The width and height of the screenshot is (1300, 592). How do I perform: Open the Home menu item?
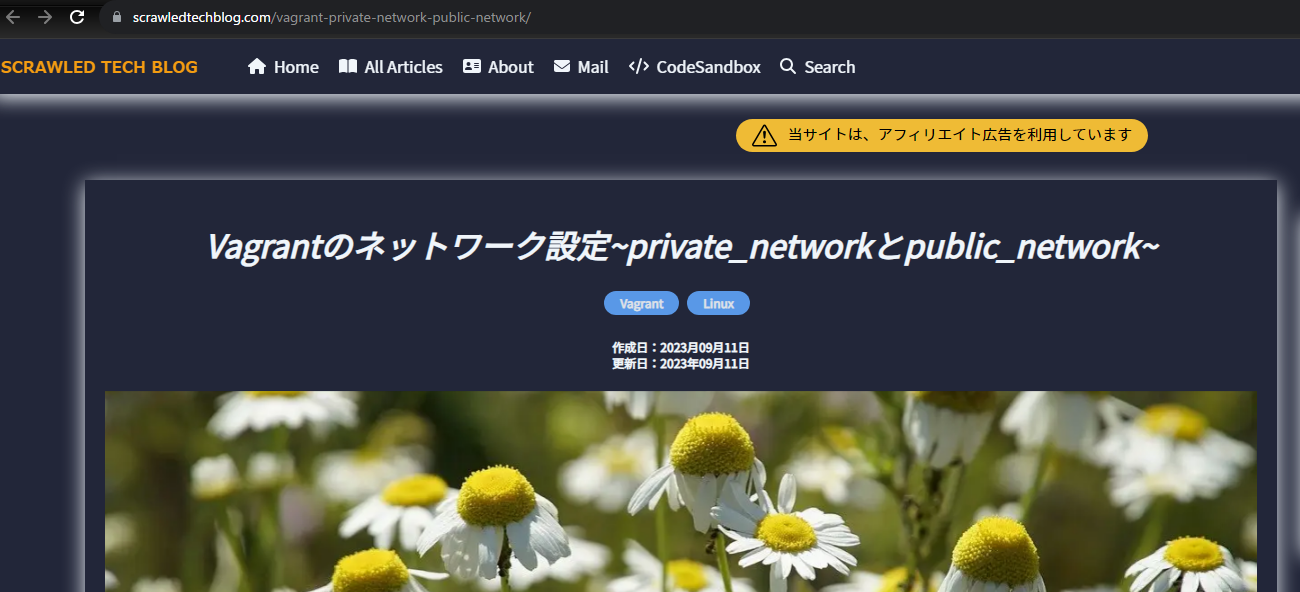pos(283,67)
